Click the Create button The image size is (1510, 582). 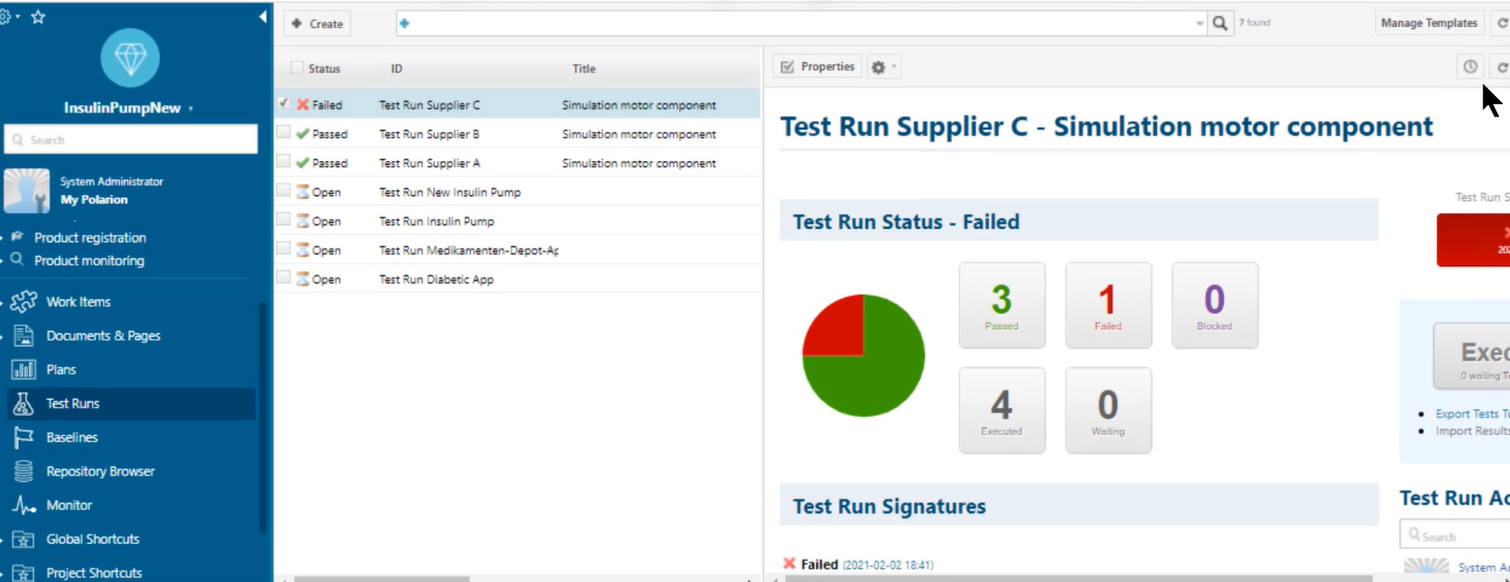pyautogui.click(x=317, y=24)
